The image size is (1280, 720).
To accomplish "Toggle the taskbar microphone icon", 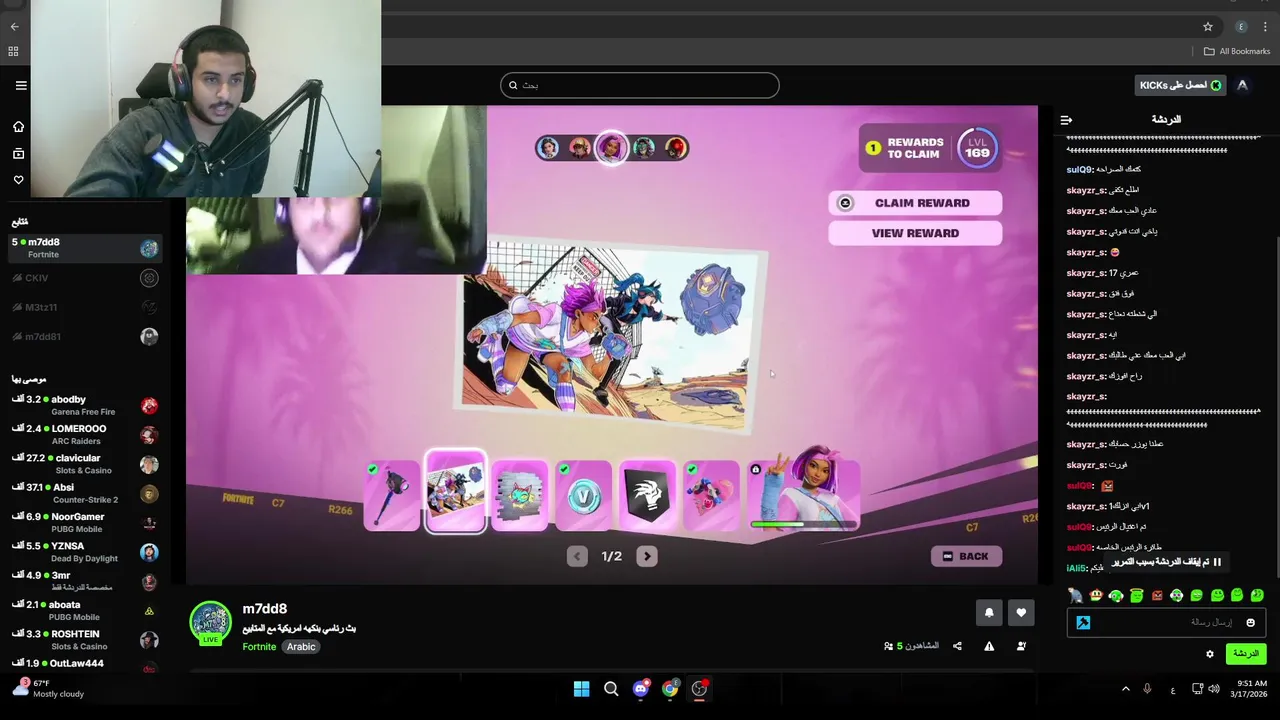I will pos(1147,689).
